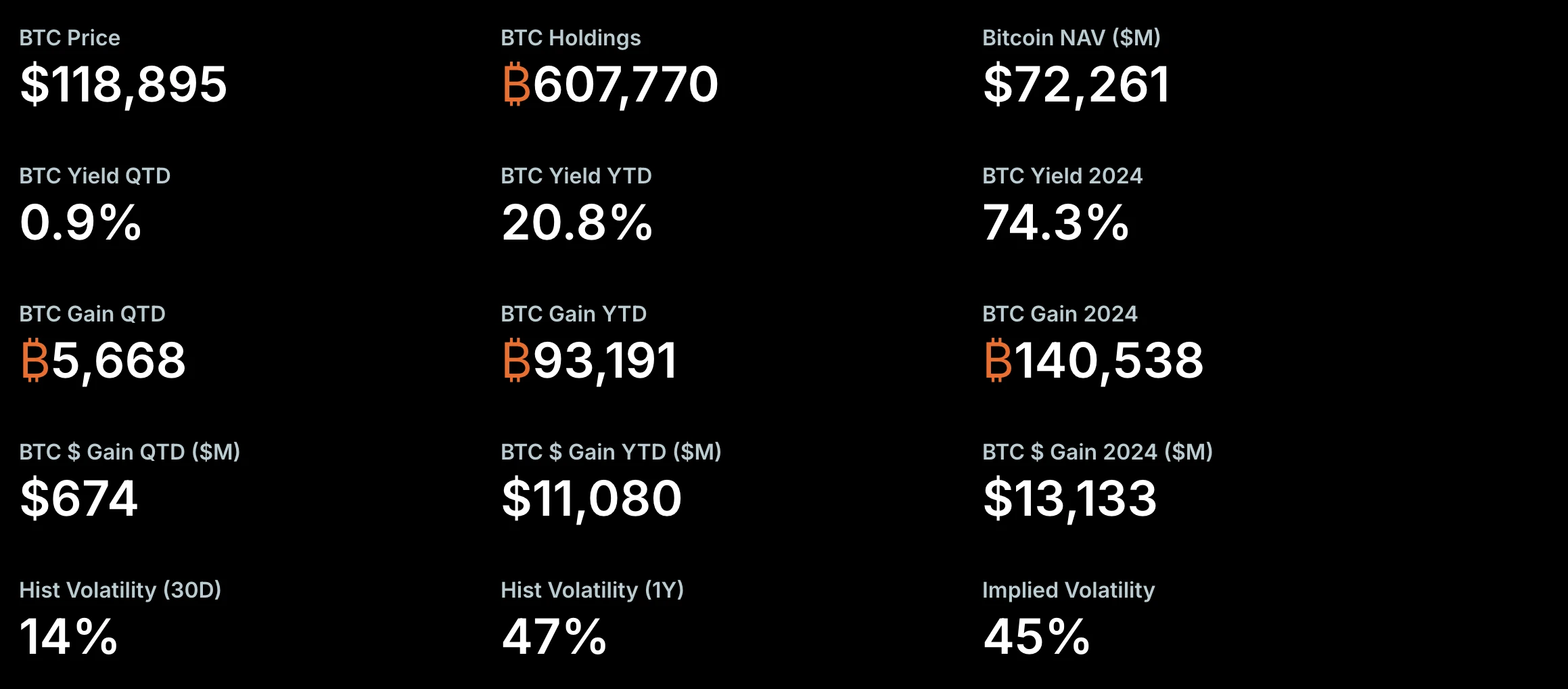Screen dimensions: 1568x689
Task: Click the $13,133 BTC $ Gain 2024 value
Action: tap(1070, 499)
